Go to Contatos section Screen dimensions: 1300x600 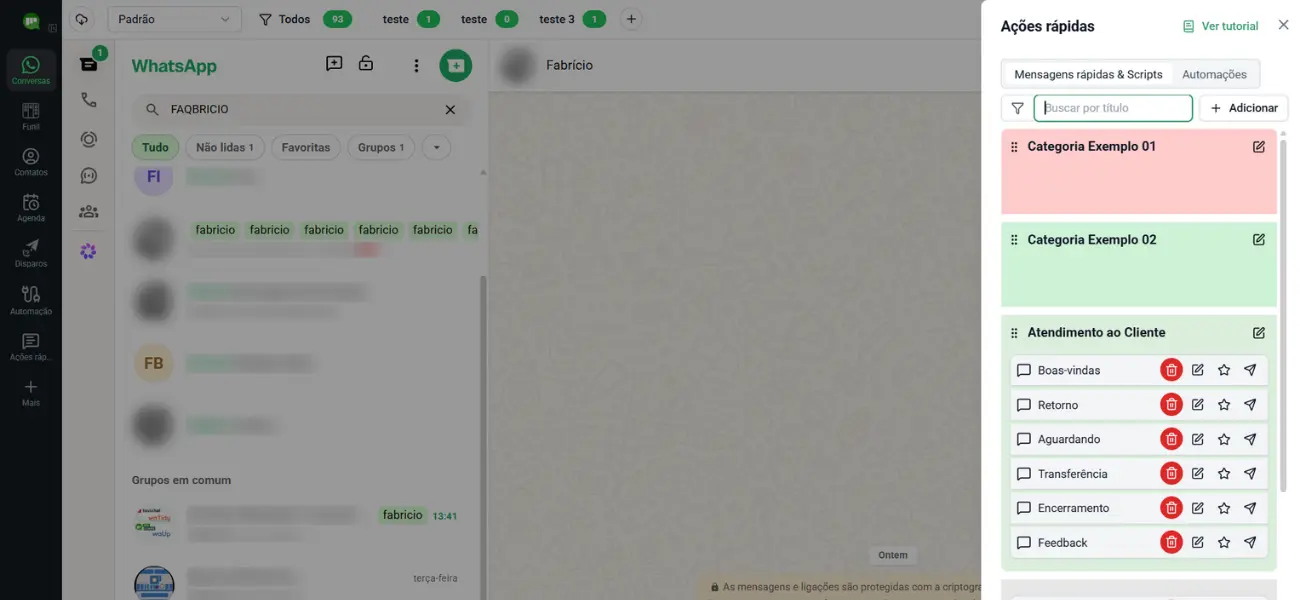point(31,162)
